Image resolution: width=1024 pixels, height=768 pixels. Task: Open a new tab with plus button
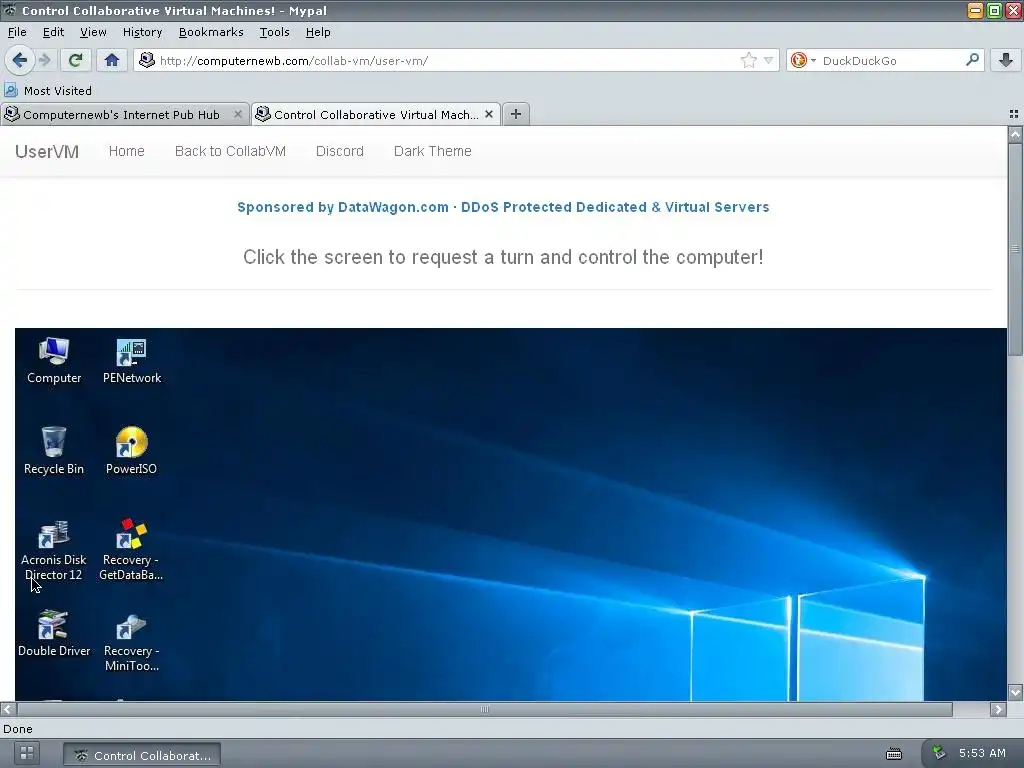(x=516, y=114)
